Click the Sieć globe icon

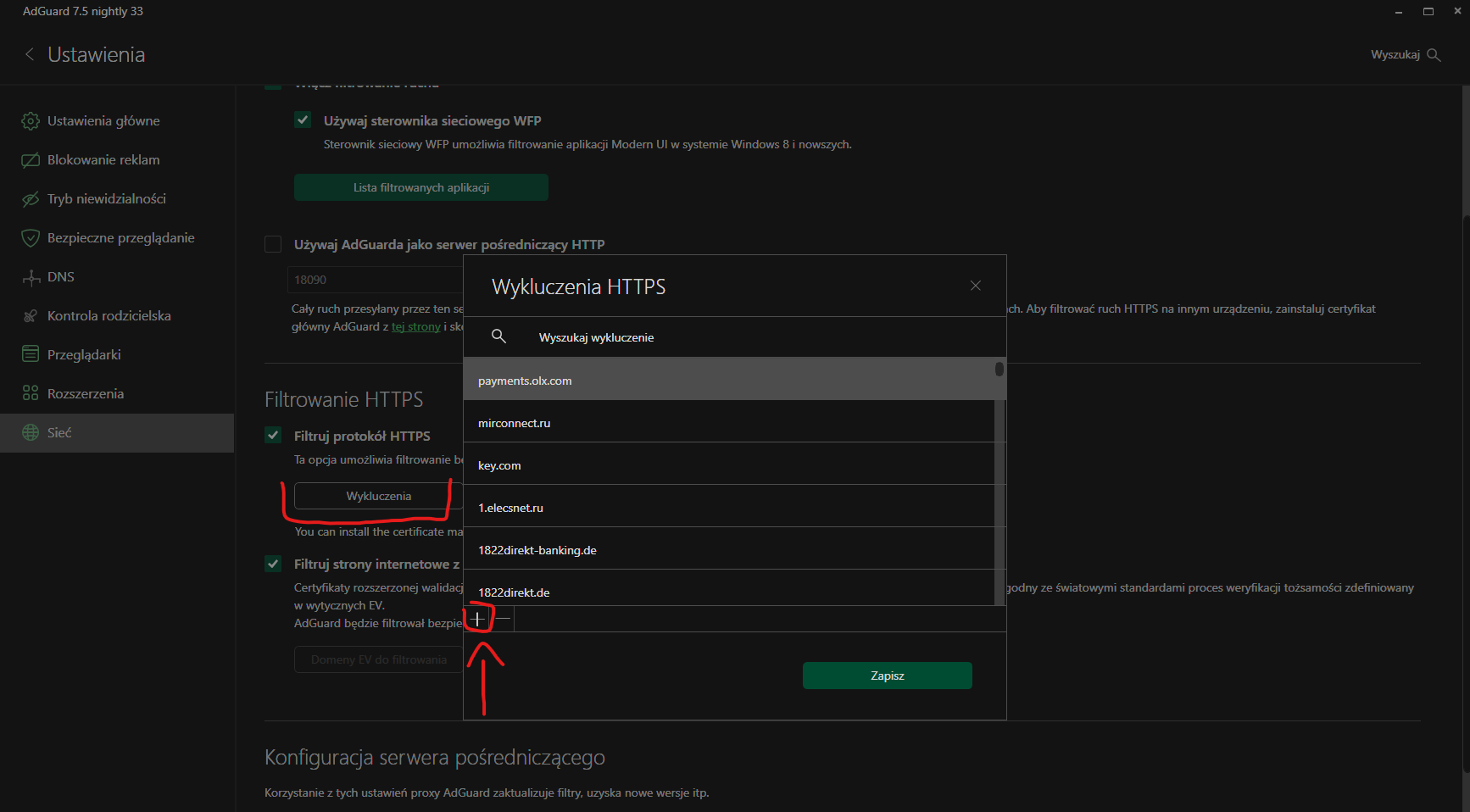[x=31, y=432]
